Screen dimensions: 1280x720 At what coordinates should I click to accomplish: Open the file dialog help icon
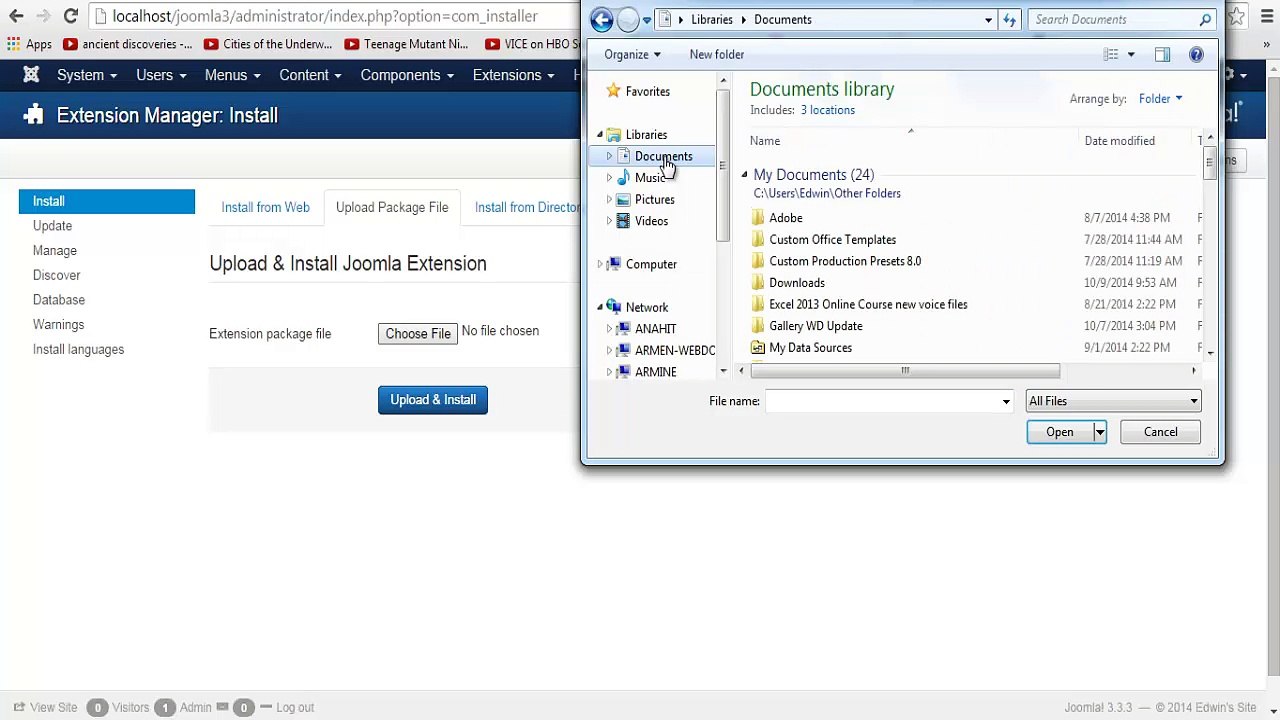coord(1196,55)
